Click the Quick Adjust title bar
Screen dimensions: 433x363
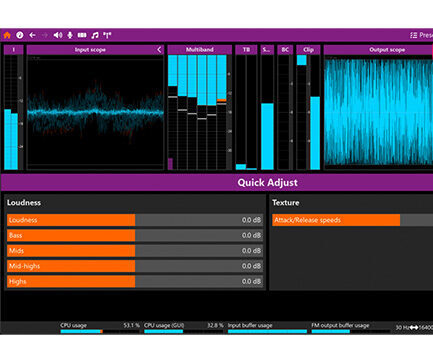(x=217, y=182)
